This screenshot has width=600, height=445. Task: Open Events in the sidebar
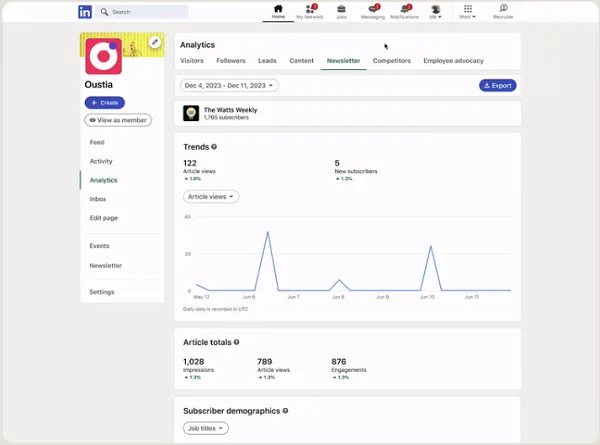coord(99,246)
